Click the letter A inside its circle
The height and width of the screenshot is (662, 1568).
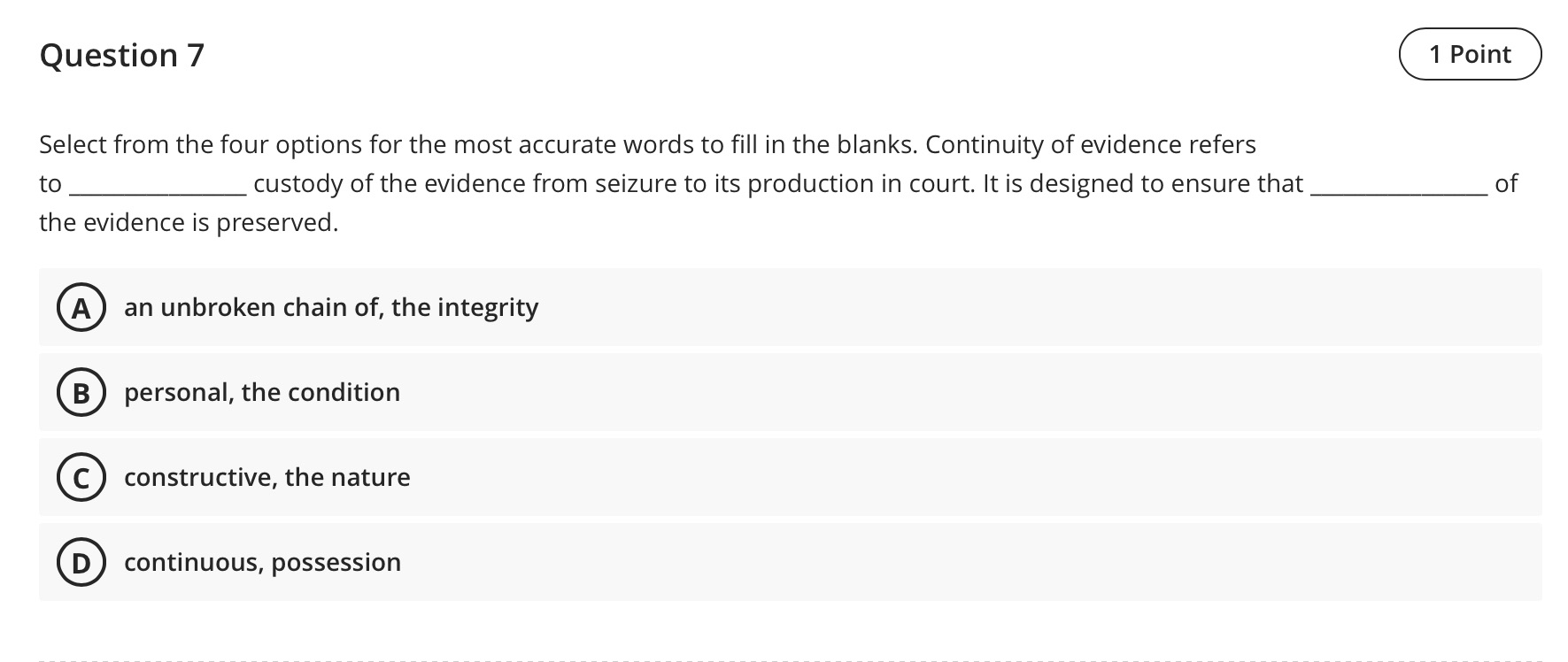point(81,308)
